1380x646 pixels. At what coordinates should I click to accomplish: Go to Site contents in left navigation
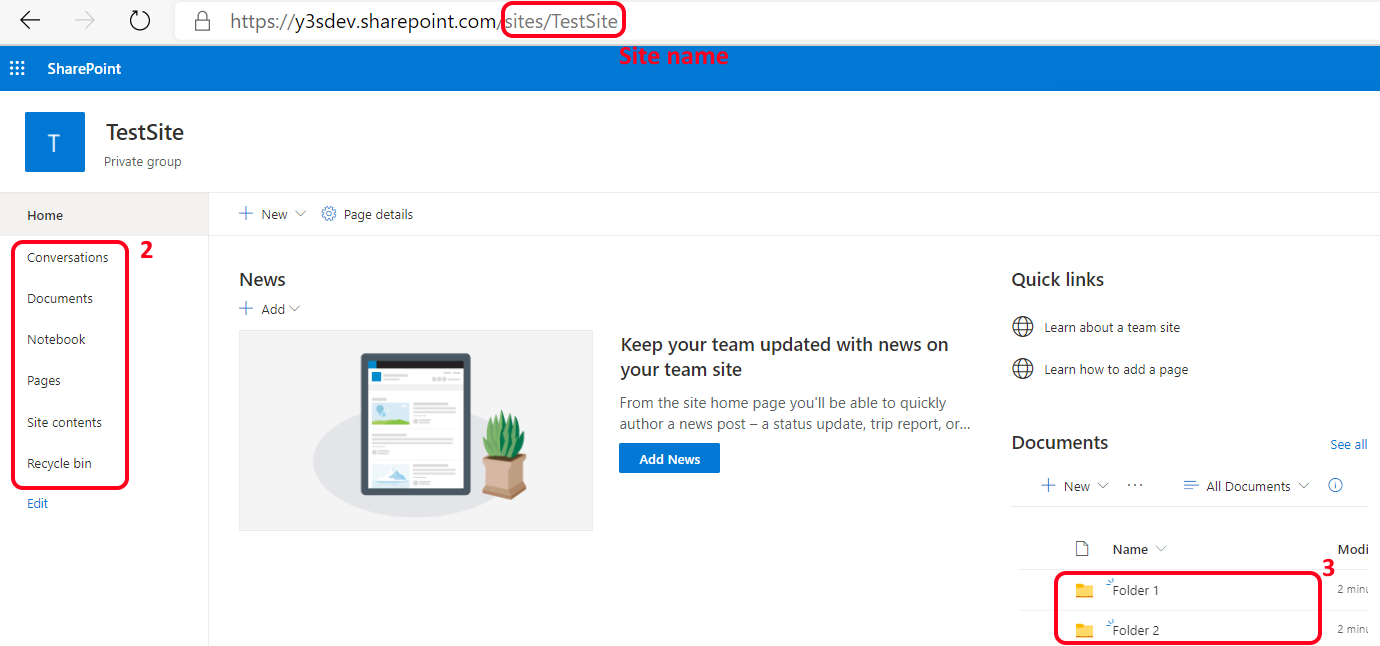point(64,422)
